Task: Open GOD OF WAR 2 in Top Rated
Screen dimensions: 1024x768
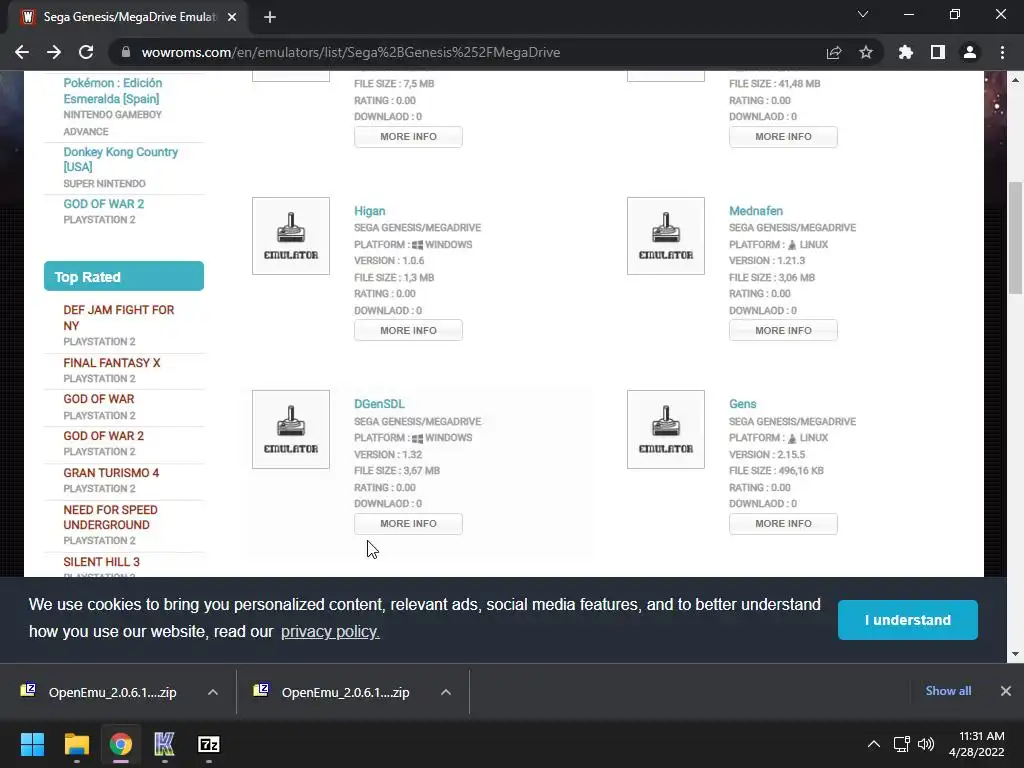Action: click(103, 436)
